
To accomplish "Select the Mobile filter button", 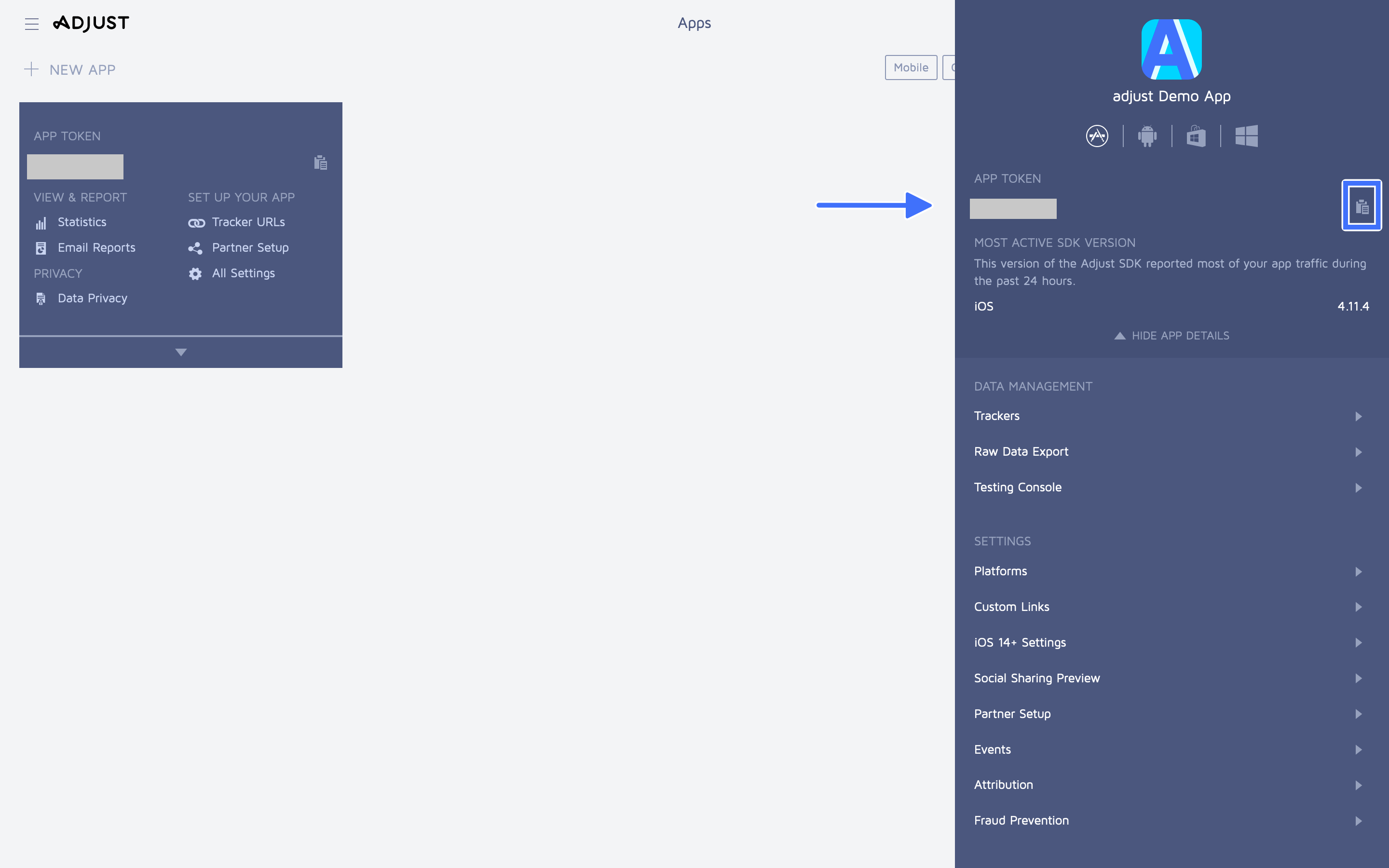I will point(911,68).
